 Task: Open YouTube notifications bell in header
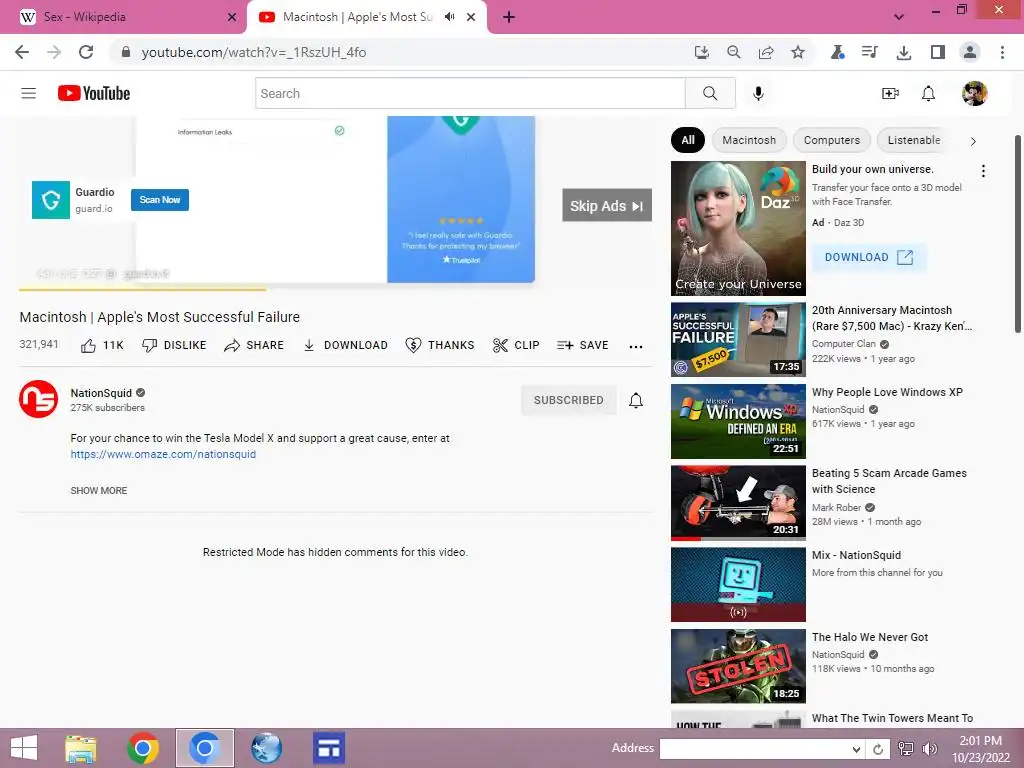(928, 93)
